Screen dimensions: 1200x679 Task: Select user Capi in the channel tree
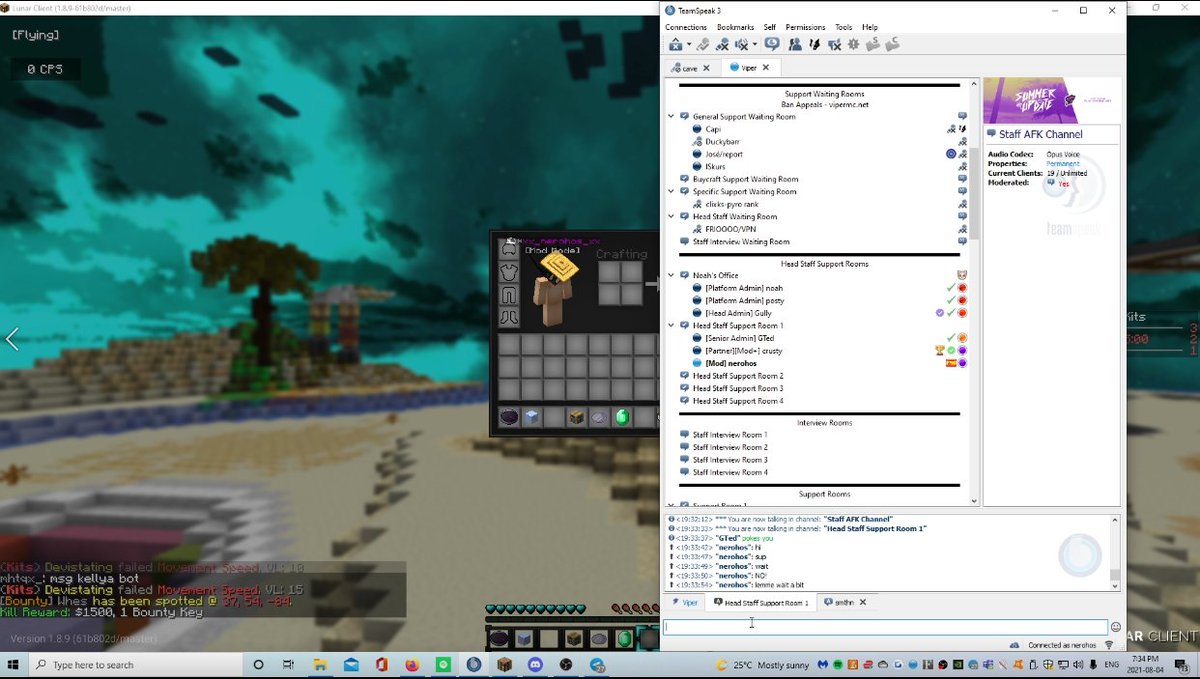pyautogui.click(x=712, y=129)
